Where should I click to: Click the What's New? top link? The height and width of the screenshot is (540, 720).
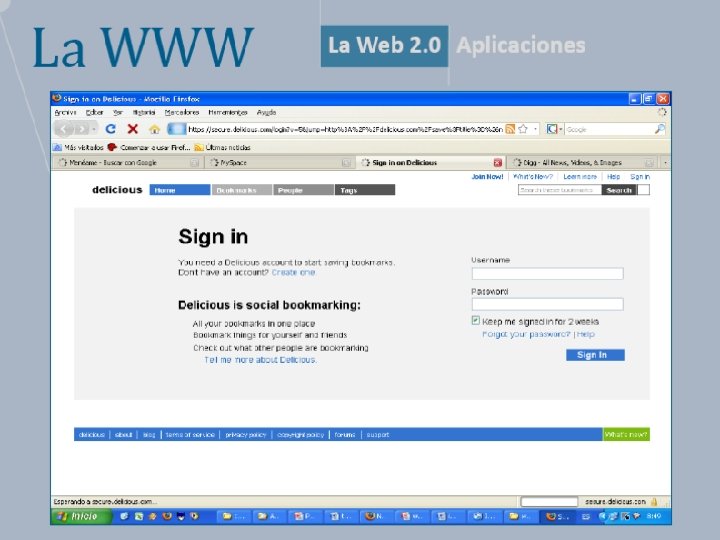click(533, 177)
